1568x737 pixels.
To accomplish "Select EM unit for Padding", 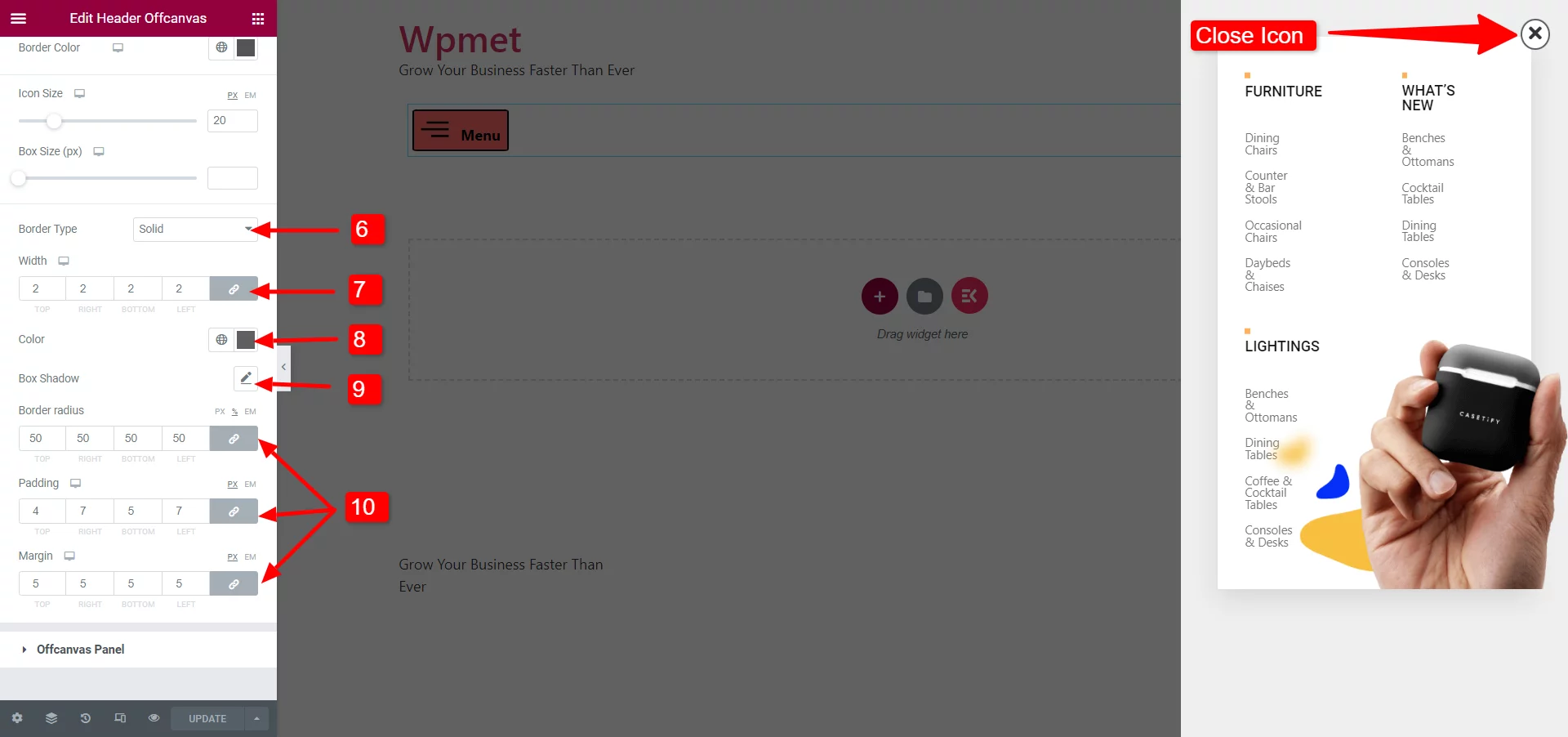I will 251,485.
